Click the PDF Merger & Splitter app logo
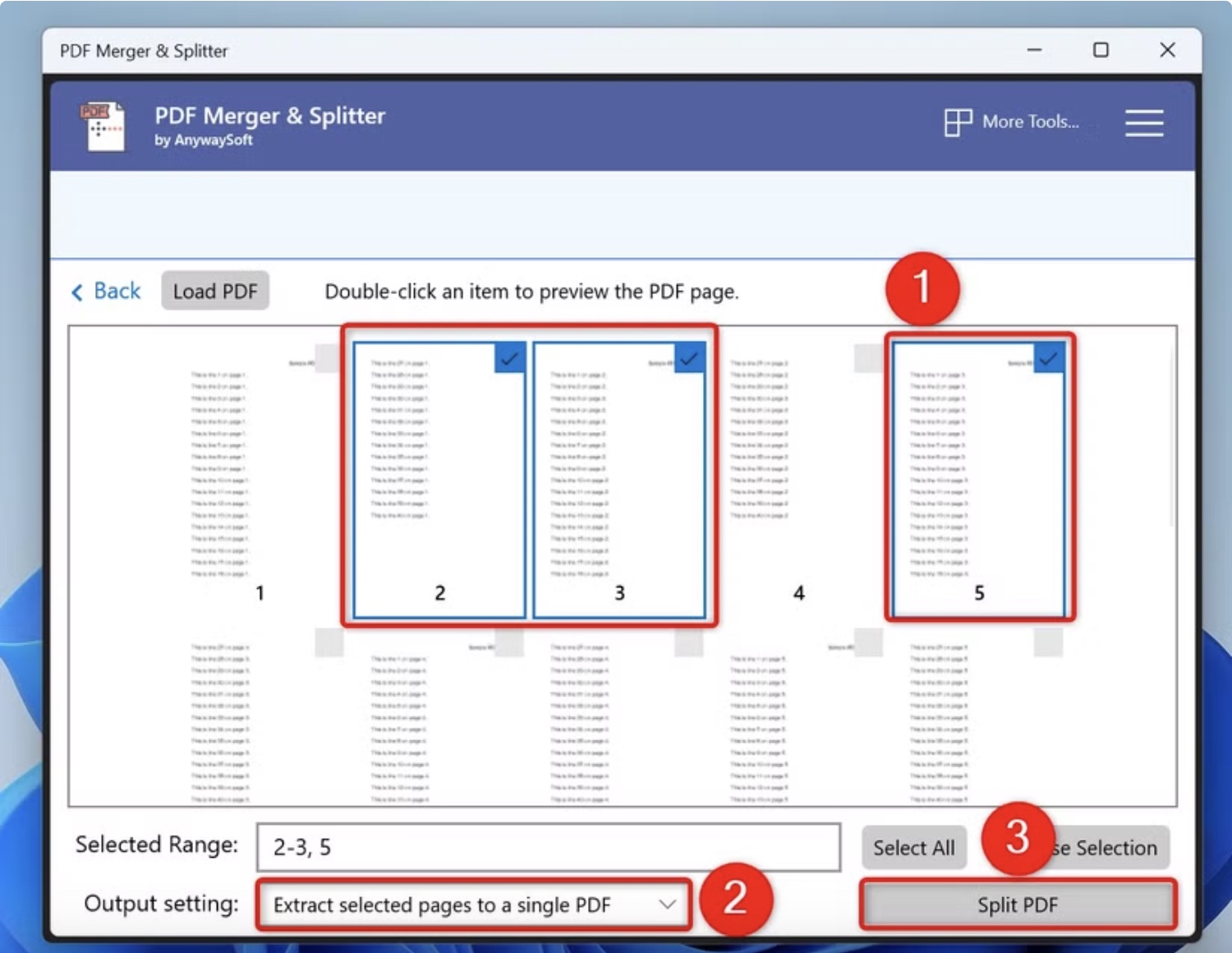 (x=103, y=127)
